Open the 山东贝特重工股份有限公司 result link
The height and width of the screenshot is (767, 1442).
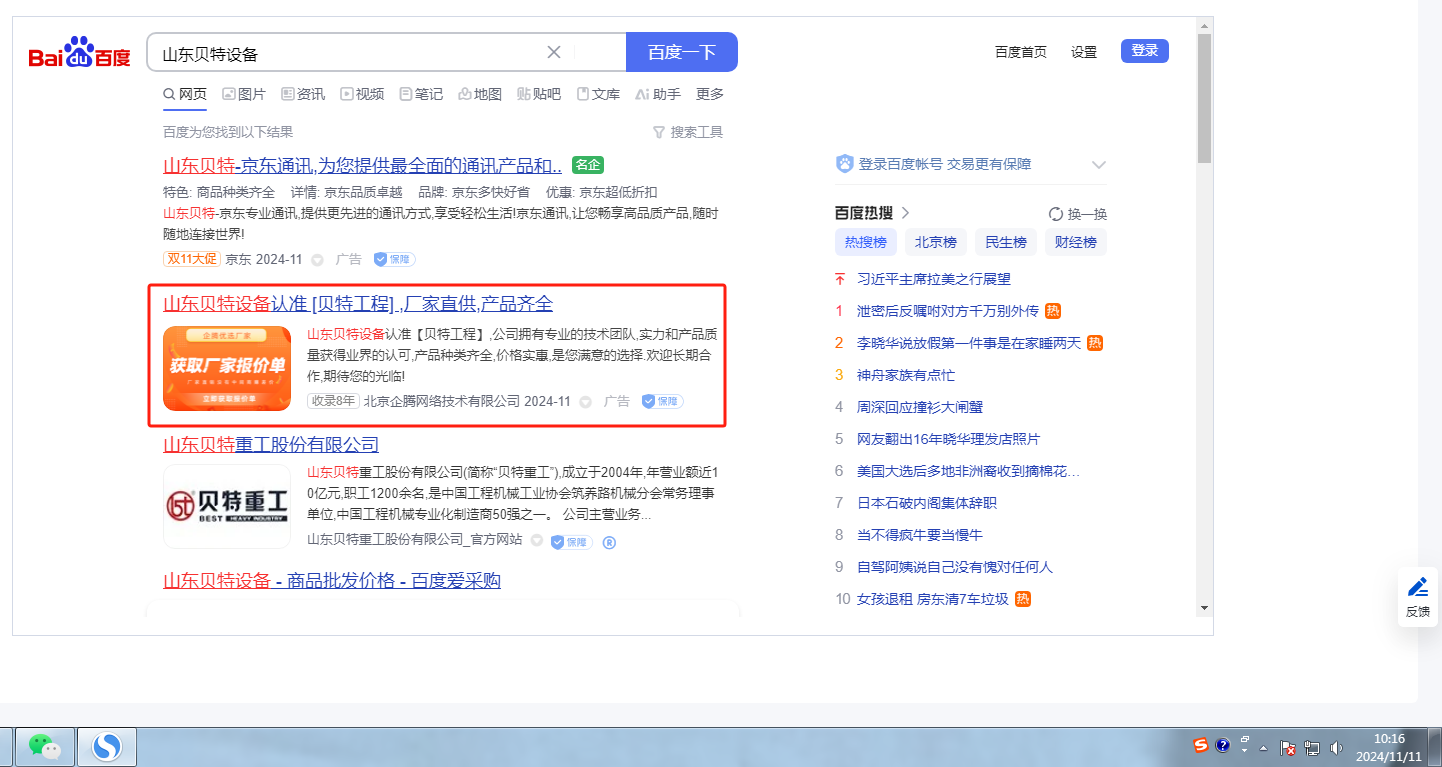pos(271,444)
